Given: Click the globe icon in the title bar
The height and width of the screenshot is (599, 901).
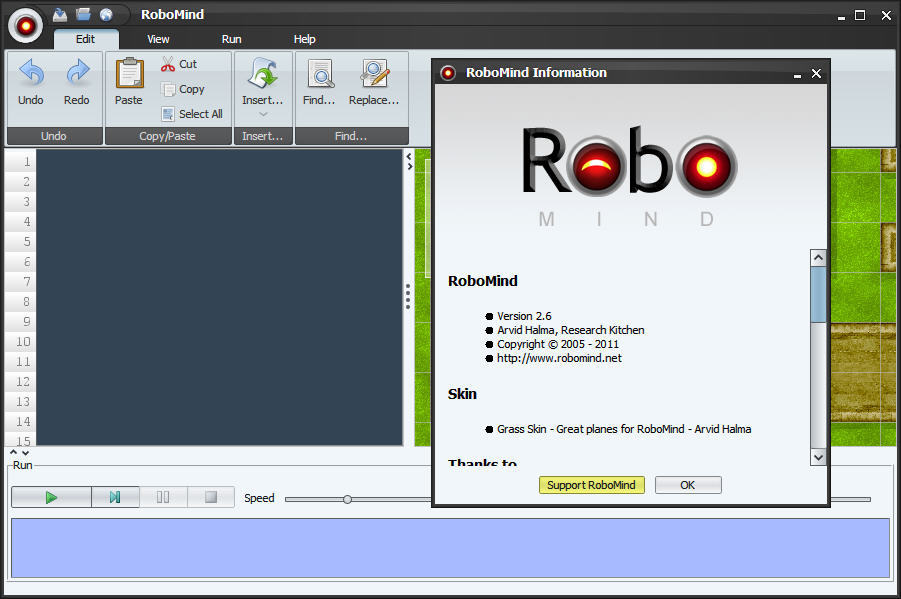Looking at the screenshot, I should click(106, 15).
